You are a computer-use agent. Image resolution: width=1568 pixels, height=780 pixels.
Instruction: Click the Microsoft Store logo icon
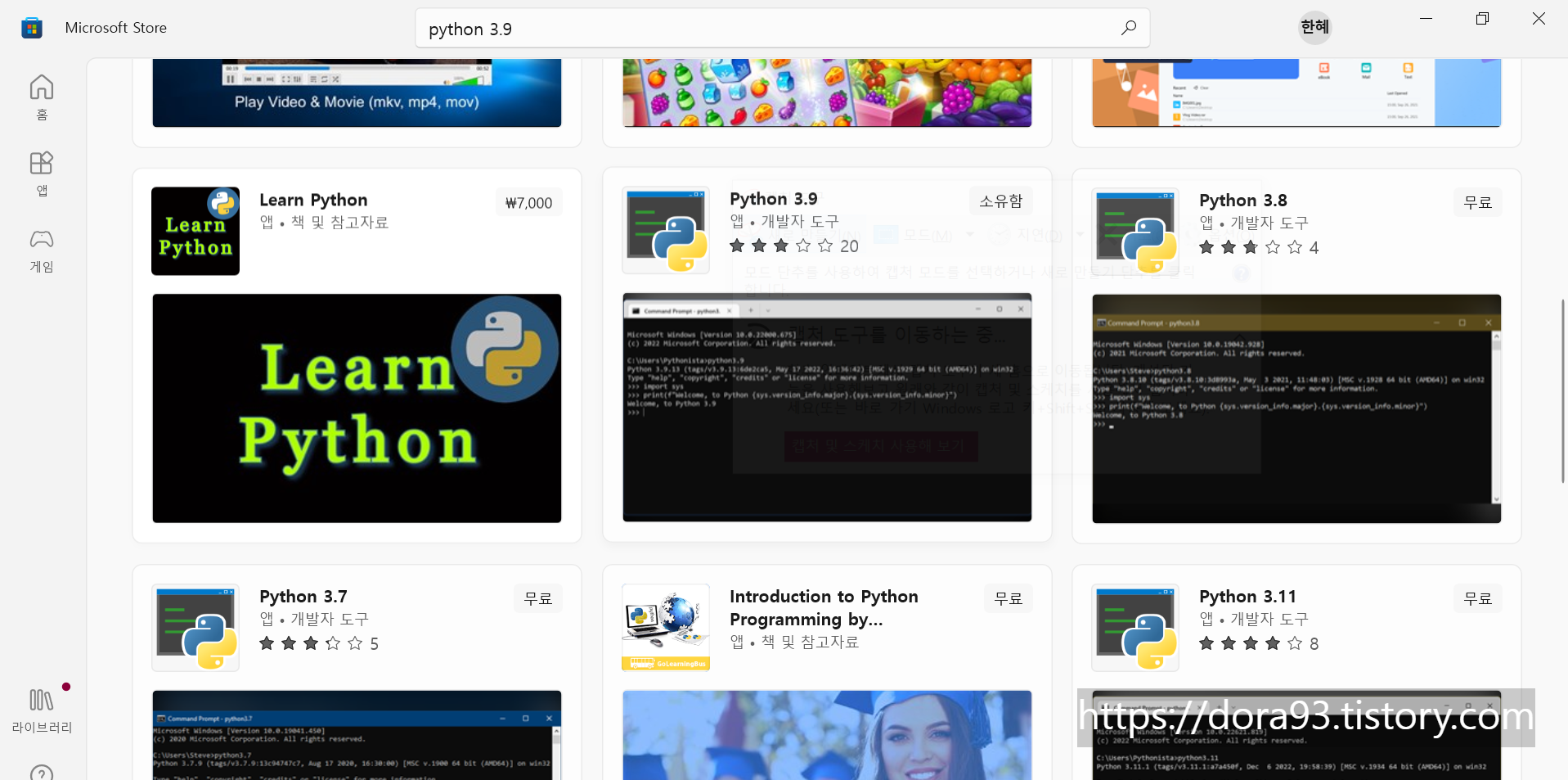[x=31, y=27]
